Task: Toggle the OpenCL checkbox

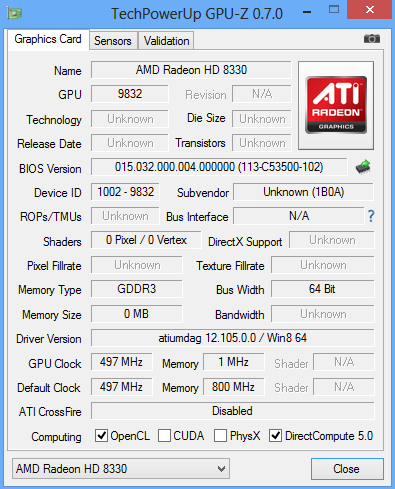Action: pyautogui.click(x=101, y=435)
